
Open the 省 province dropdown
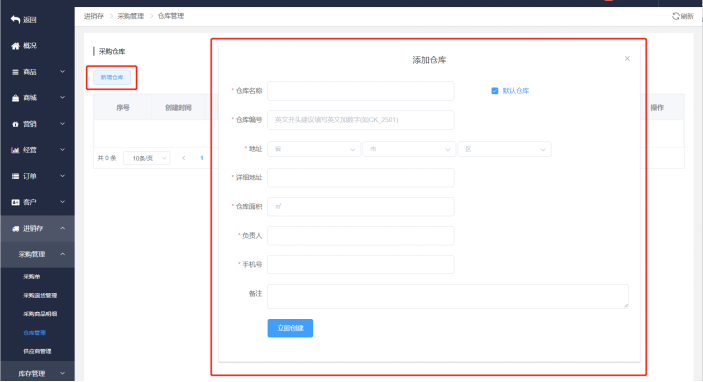314,149
